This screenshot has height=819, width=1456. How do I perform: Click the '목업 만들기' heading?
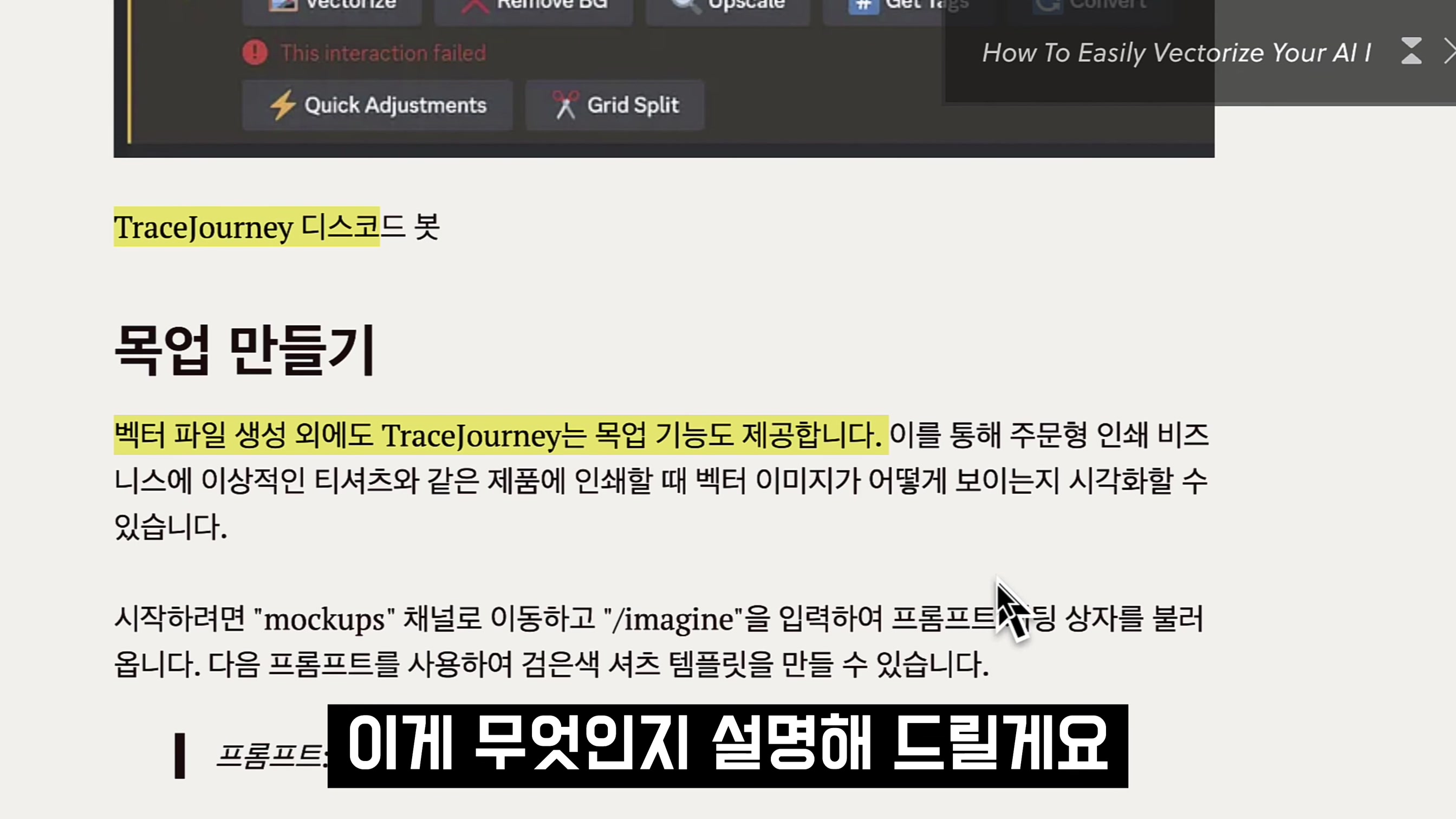coord(245,350)
